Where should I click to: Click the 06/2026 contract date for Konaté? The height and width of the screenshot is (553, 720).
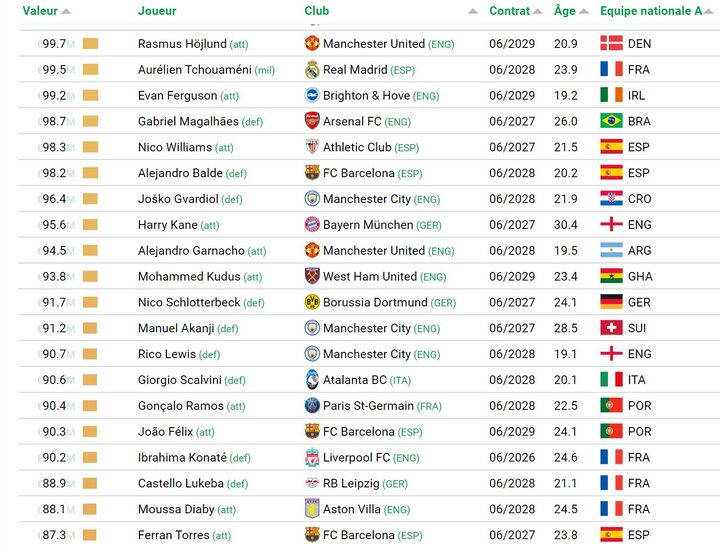point(510,457)
